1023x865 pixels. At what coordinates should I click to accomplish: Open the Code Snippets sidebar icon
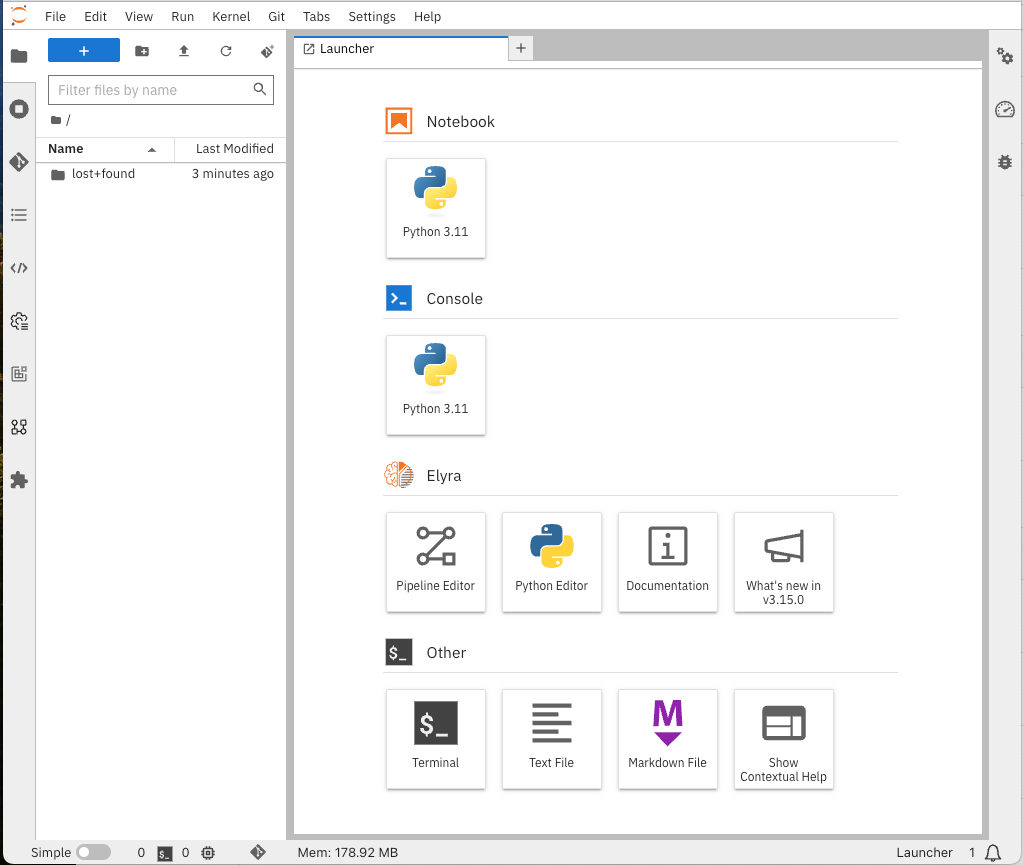coord(18,268)
